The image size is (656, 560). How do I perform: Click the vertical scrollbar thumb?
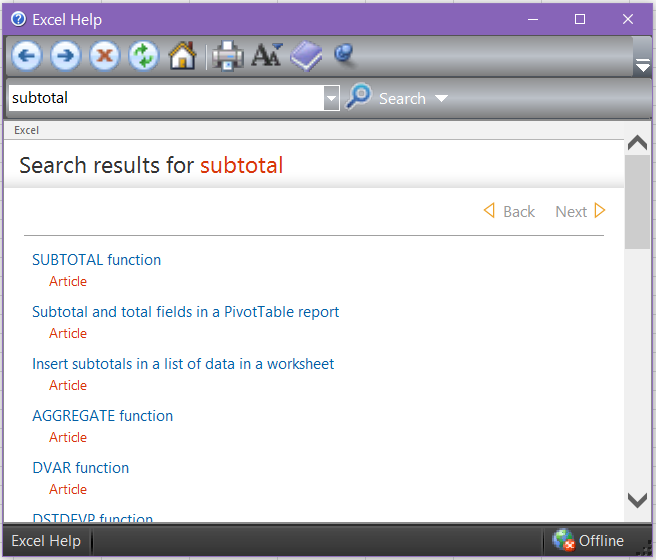point(638,202)
